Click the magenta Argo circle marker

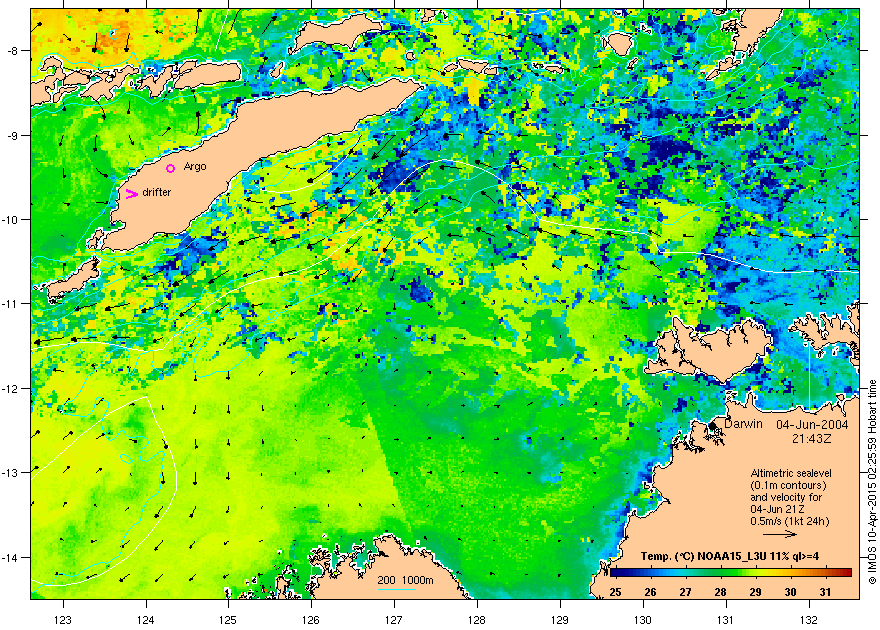[x=171, y=168]
